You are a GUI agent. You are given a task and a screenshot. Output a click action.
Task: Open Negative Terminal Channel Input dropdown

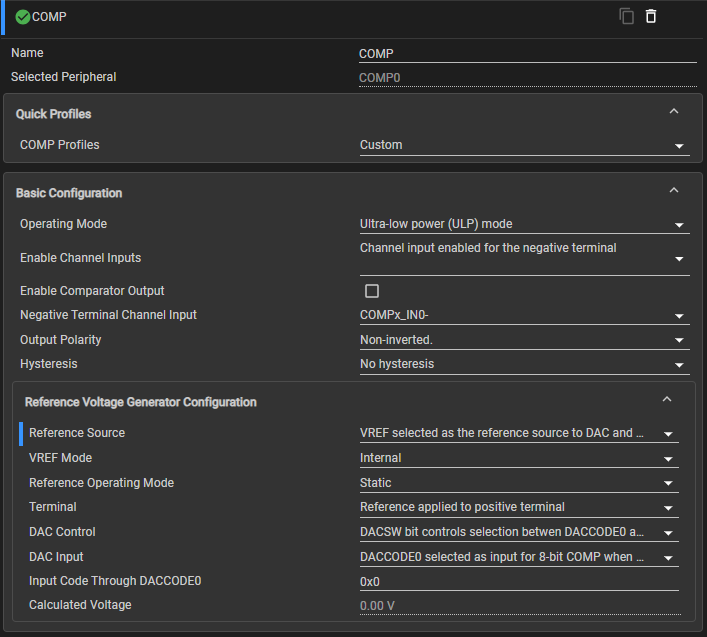tap(524, 315)
